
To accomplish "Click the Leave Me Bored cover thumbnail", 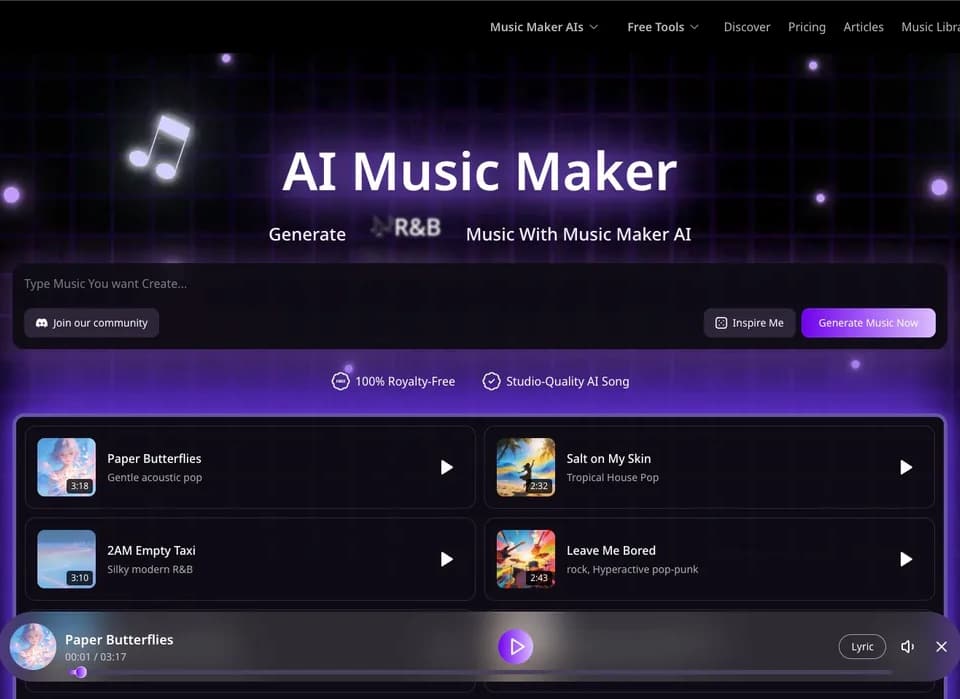I will (x=526, y=559).
